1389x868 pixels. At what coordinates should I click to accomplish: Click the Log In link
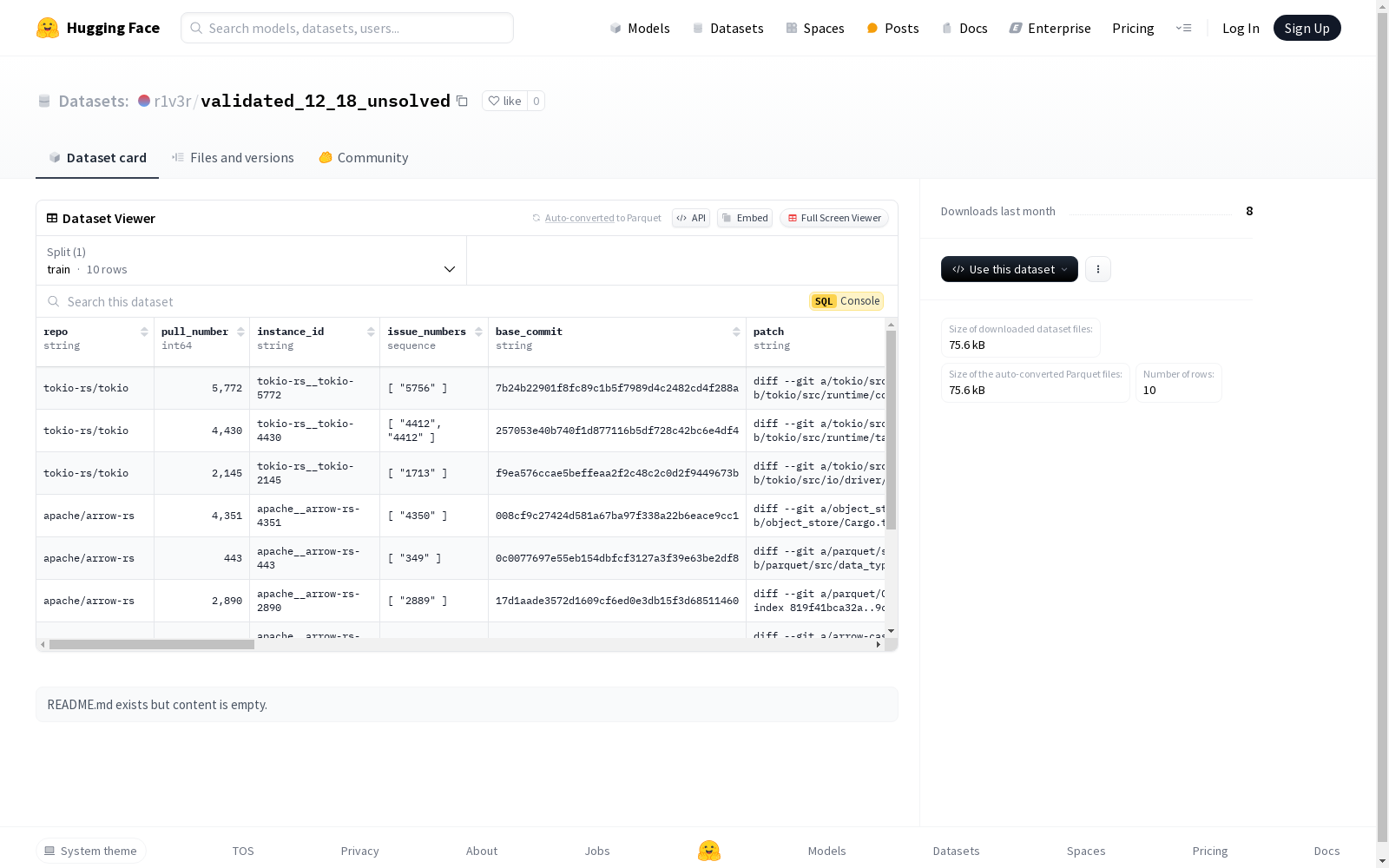1241,29
